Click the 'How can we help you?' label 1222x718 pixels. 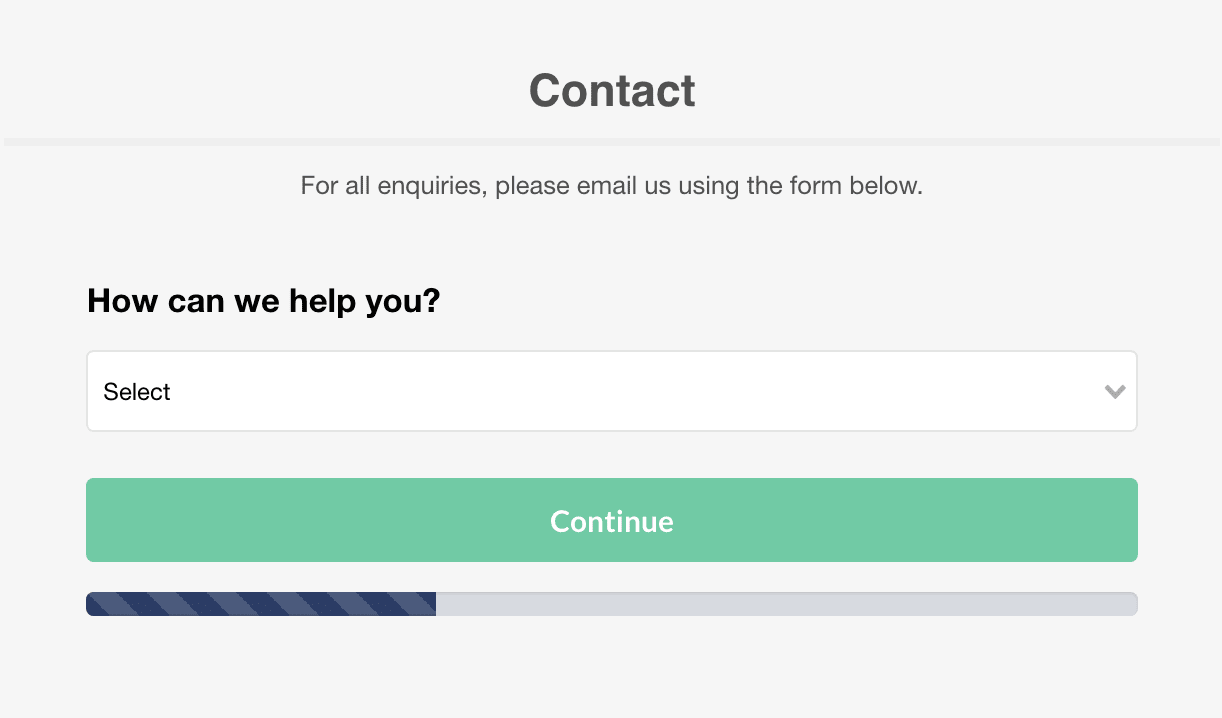click(x=263, y=300)
